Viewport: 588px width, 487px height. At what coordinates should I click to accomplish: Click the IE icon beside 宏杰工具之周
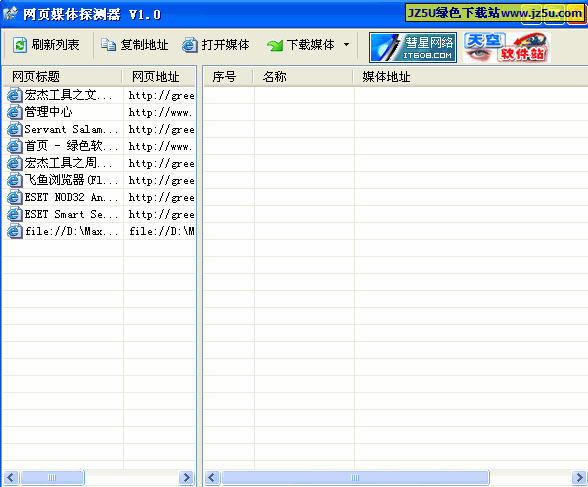15,163
